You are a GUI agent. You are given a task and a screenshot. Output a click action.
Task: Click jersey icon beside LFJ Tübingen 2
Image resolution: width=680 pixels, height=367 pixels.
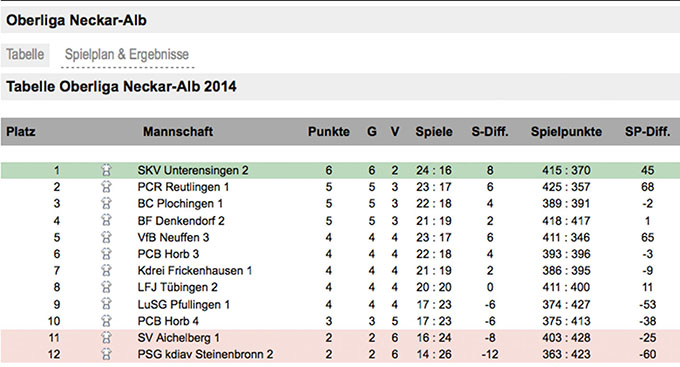coord(106,287)
